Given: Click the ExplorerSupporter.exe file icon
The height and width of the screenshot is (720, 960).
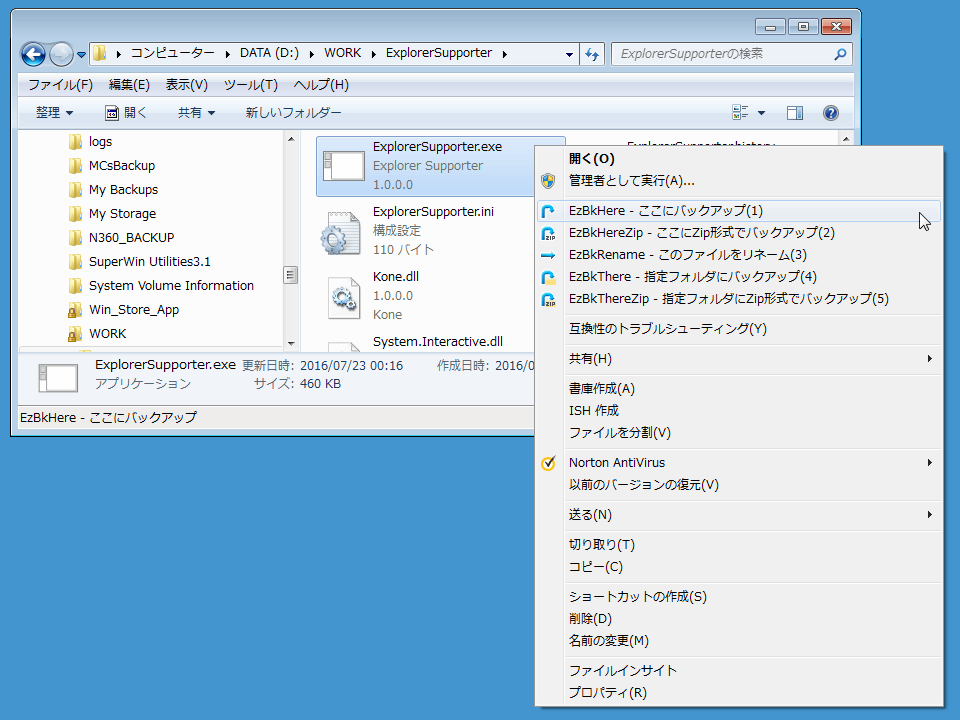Looking at the screenshot, I should coord(343,165).
